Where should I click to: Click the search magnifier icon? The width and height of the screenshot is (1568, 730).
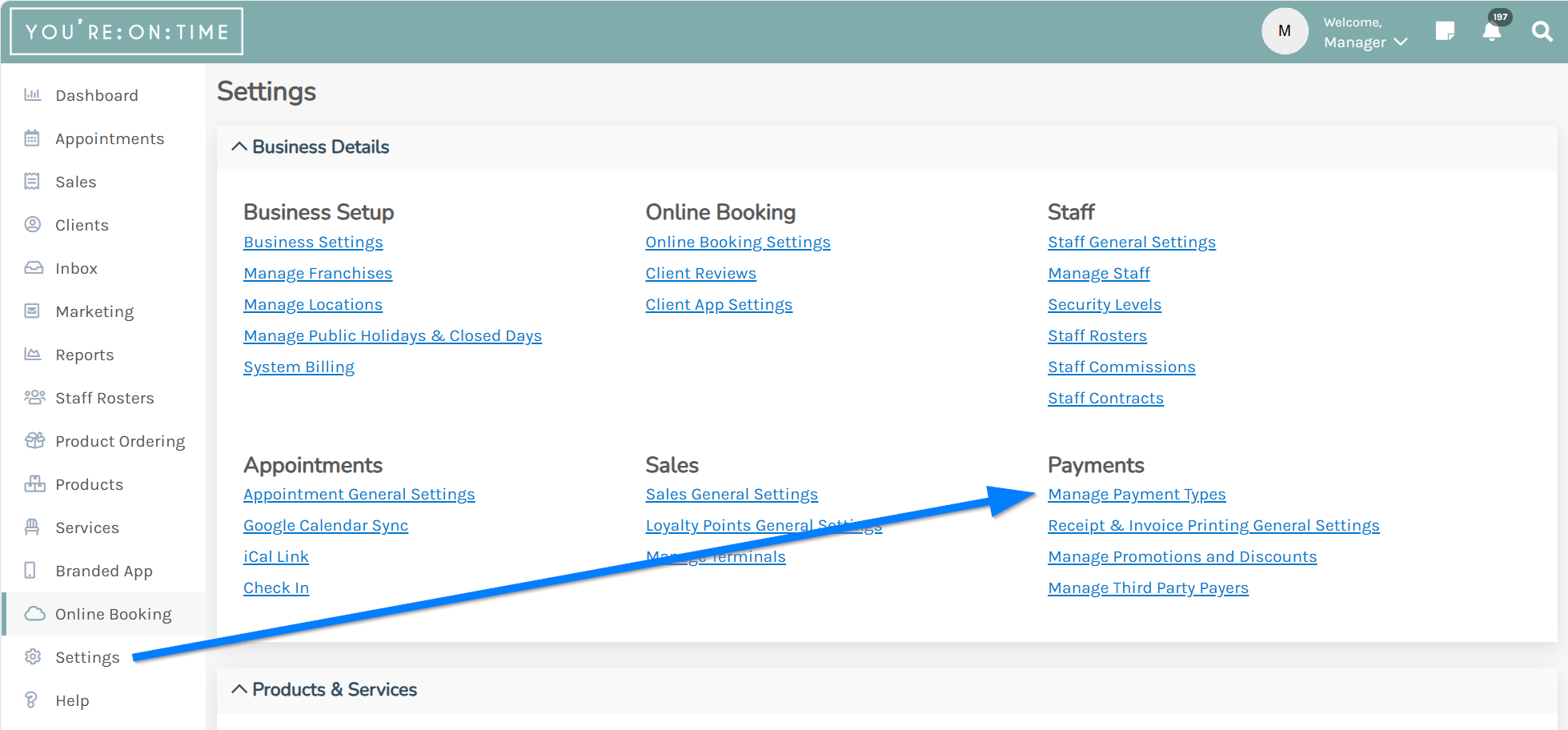pos(1542,31)
